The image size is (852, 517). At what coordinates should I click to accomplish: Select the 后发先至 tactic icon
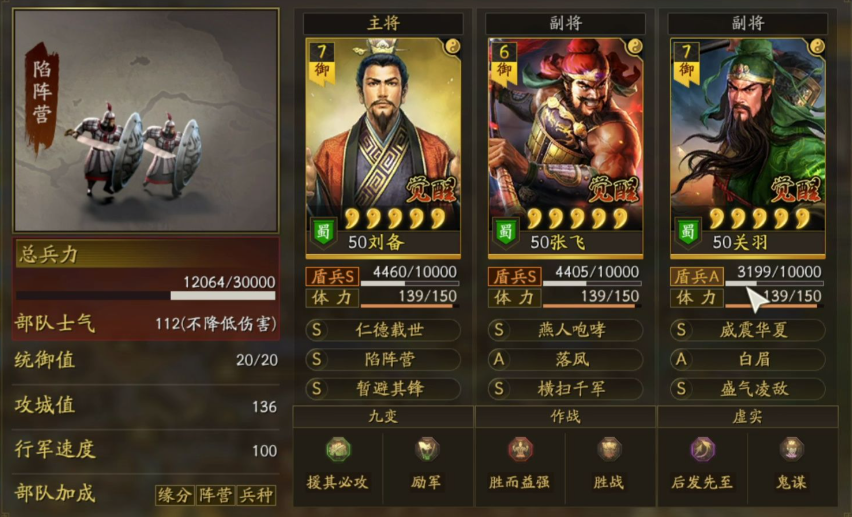[x=702, y=450]
